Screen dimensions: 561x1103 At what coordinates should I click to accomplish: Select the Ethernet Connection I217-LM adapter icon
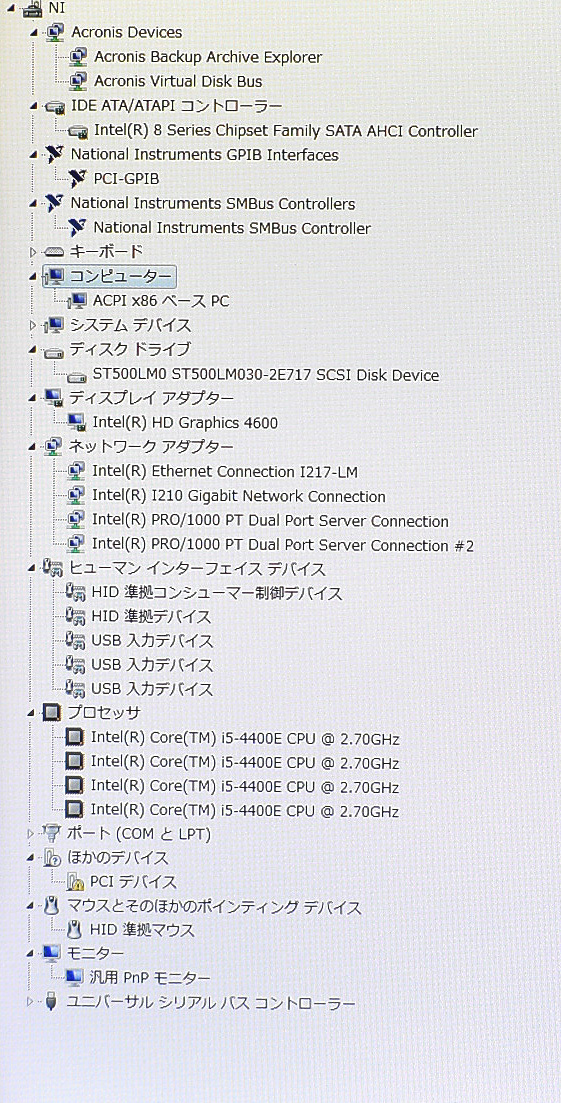click(77, 471)
